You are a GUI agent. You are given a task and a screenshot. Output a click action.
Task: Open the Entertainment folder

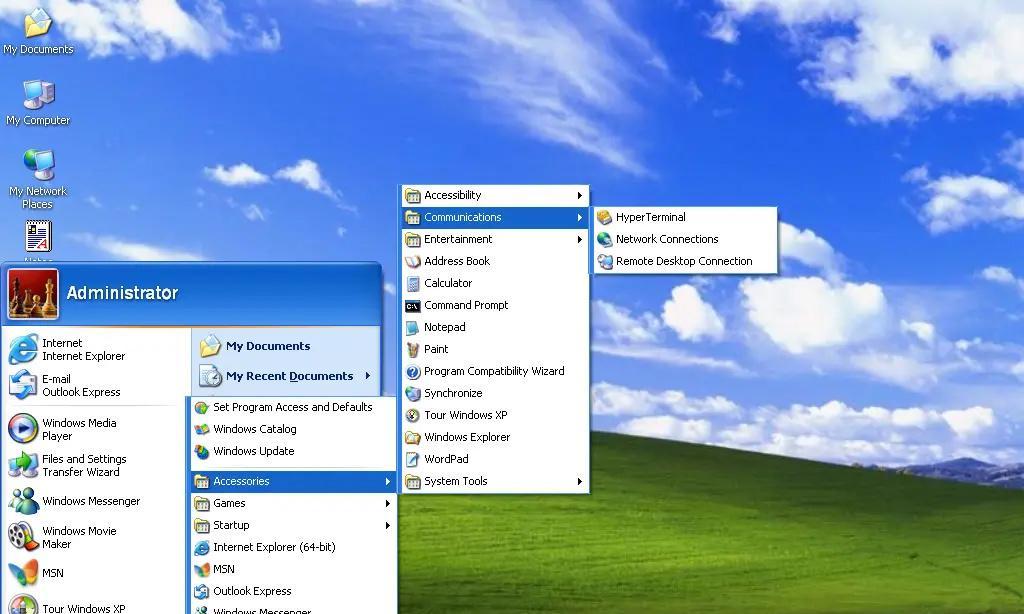494,239
